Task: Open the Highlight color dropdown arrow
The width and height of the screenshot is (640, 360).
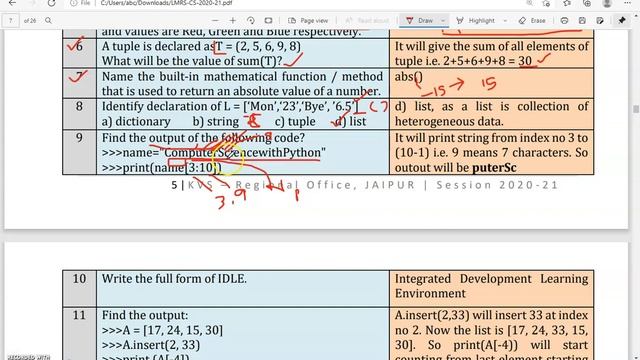Action: tap(505, 20)
